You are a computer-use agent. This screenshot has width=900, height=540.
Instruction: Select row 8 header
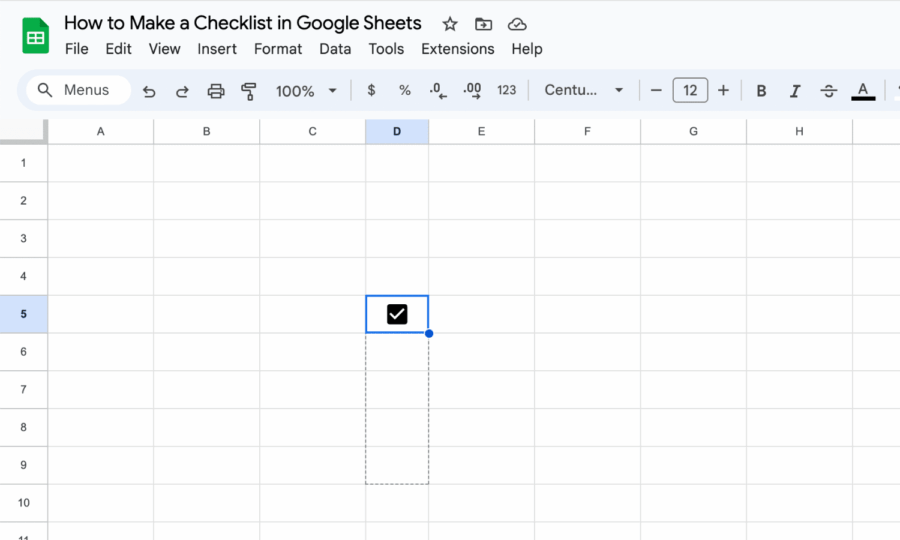pyautogui.click(x=24, y=427)
